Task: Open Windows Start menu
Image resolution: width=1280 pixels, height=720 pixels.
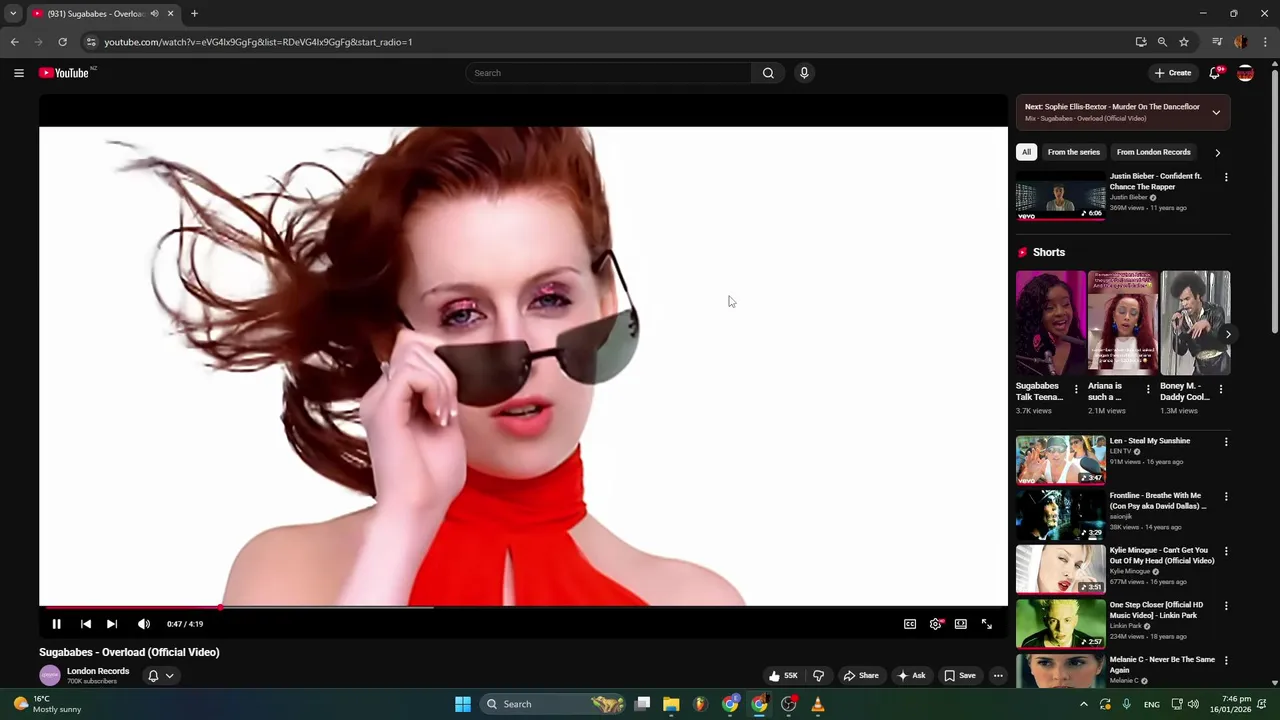Action: [463, 704]
